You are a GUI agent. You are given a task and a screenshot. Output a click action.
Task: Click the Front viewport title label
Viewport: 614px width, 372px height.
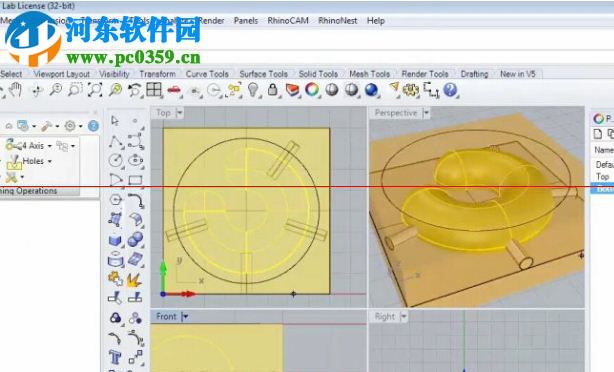click(166, 316)
